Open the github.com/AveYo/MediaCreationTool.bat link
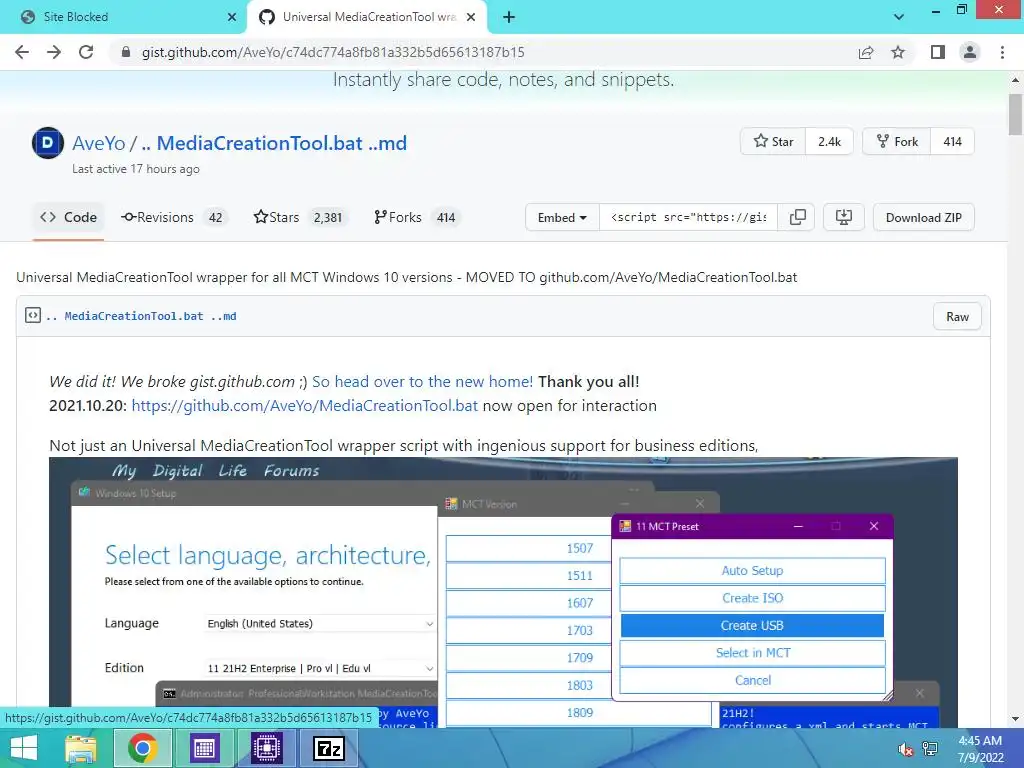The width and height of the screenshot is (1024, 768). pos(305,406)
